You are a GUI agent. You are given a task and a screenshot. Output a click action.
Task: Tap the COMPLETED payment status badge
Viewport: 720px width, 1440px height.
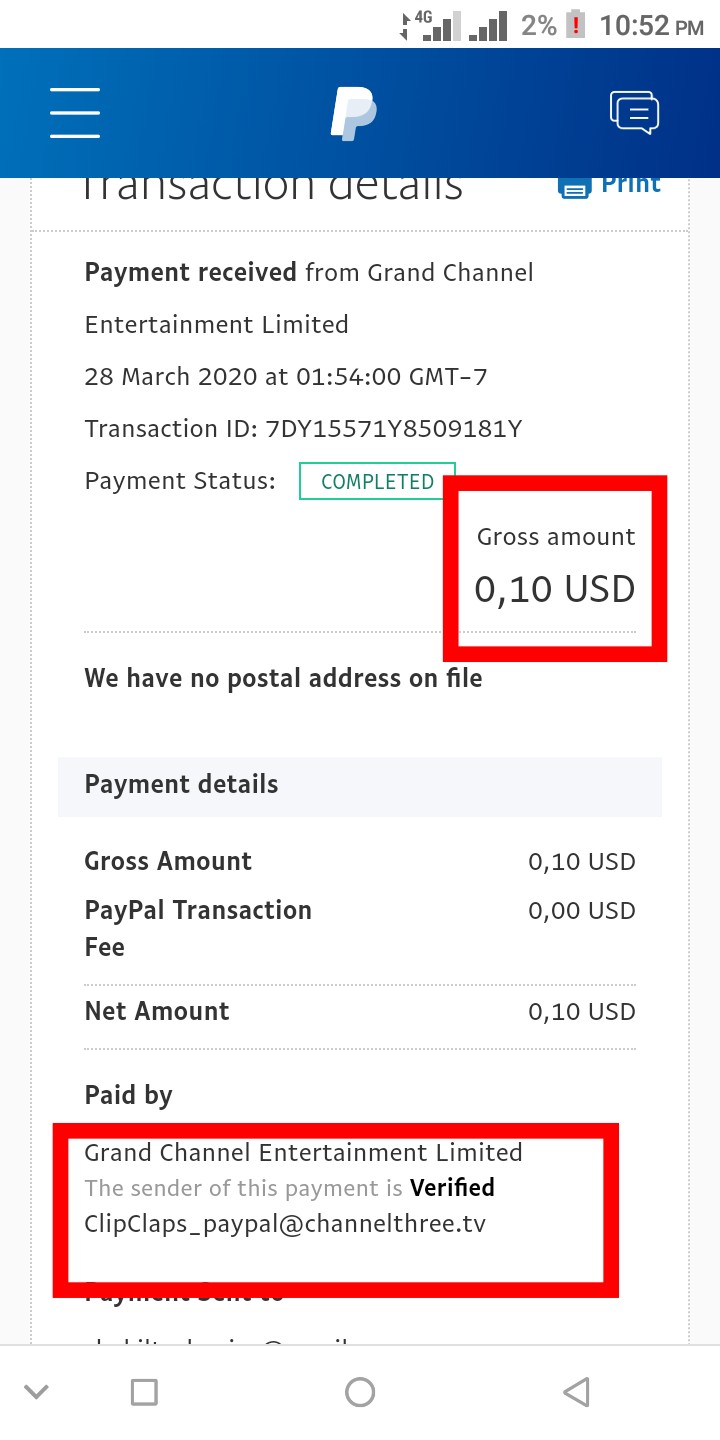[377, 481]
